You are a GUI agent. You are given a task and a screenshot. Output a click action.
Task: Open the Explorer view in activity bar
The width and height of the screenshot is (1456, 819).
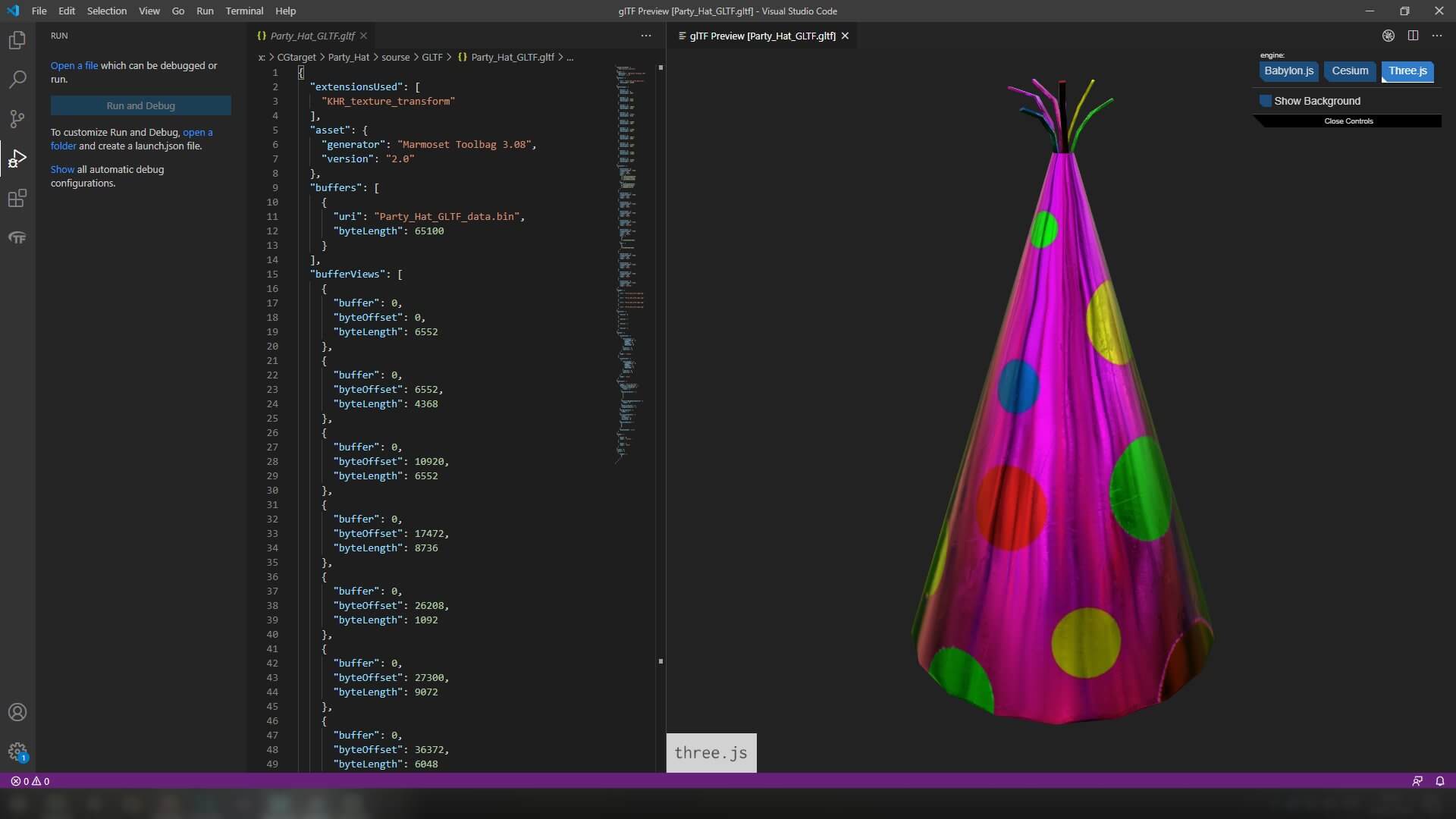[17, 40]
